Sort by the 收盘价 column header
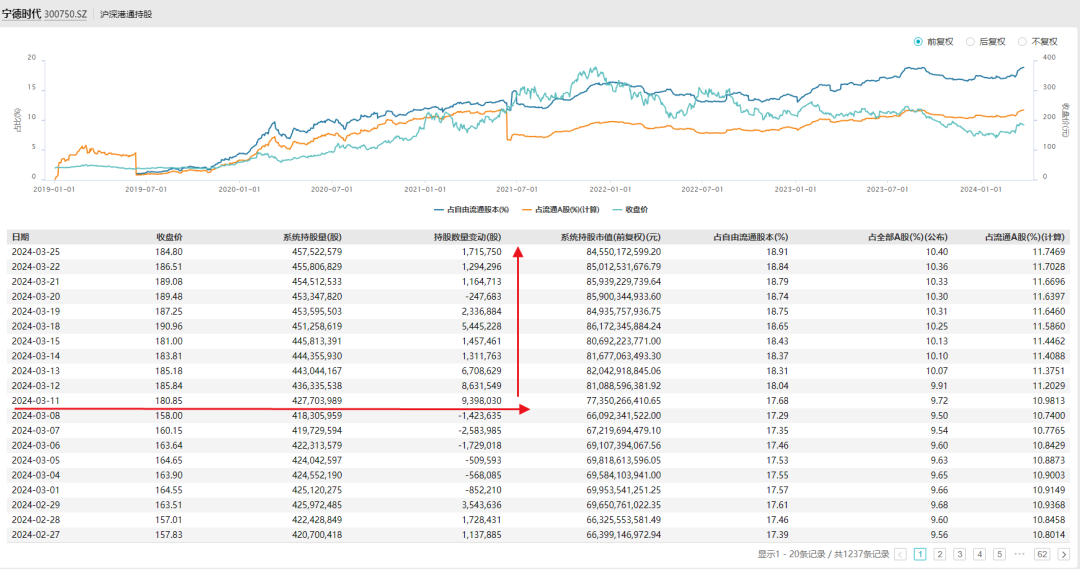 [x=169, y=237]
